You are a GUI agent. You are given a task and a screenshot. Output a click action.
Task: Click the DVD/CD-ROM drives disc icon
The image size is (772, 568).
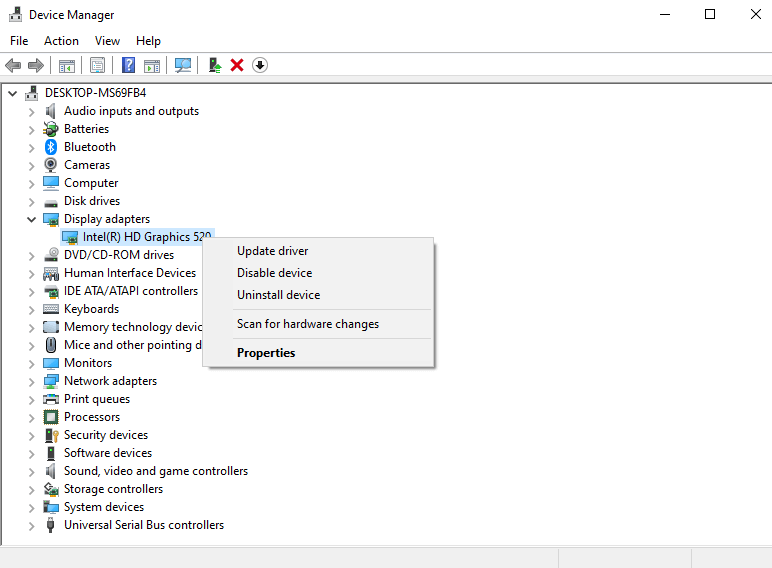coord(51,254)
